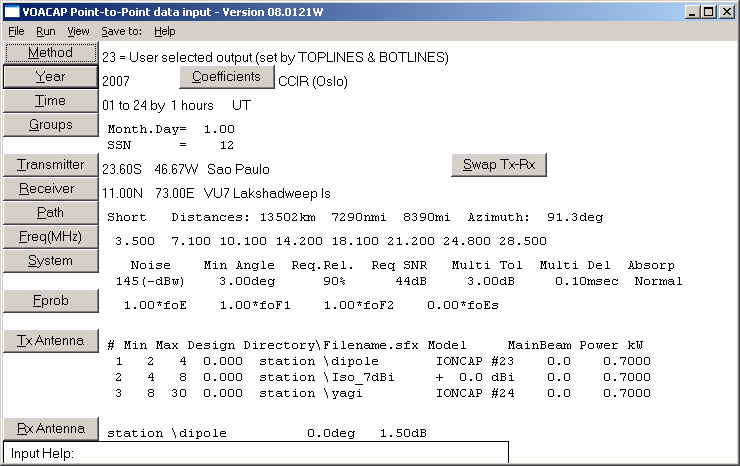Click the Tx antenna row 'station \Iso_7dBi'

(383, 378)
